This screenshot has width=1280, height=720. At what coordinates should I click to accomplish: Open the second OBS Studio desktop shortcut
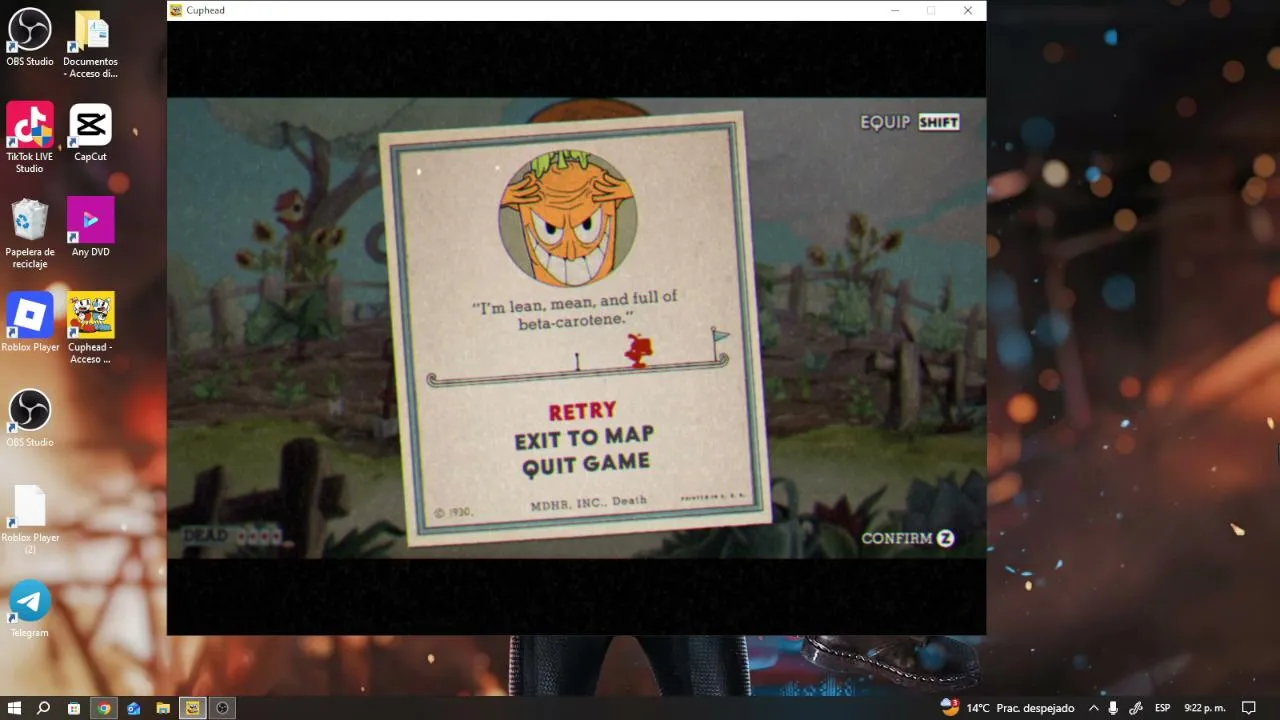[30, 418]
